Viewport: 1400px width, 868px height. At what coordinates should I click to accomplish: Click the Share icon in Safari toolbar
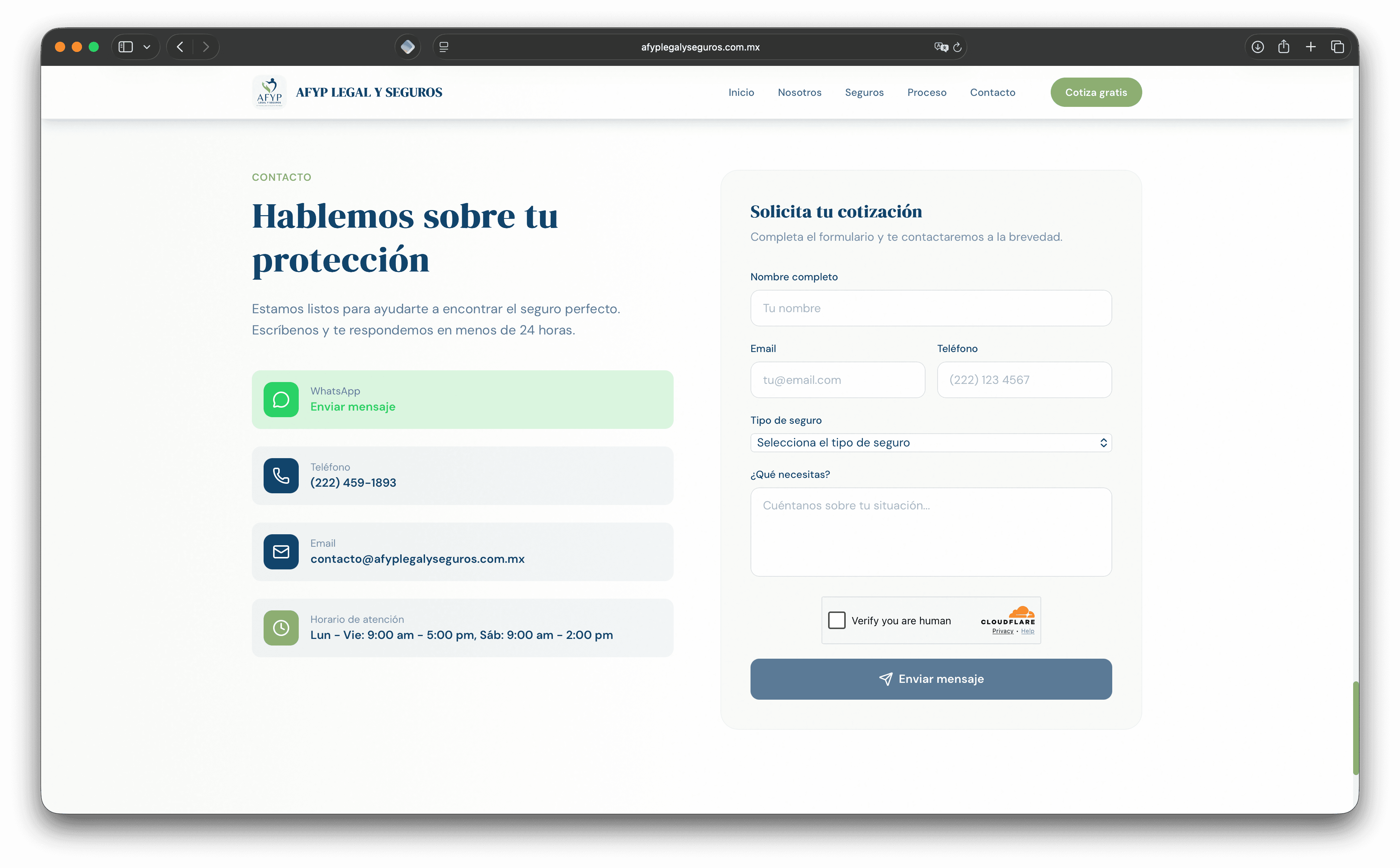point(1284,47)
